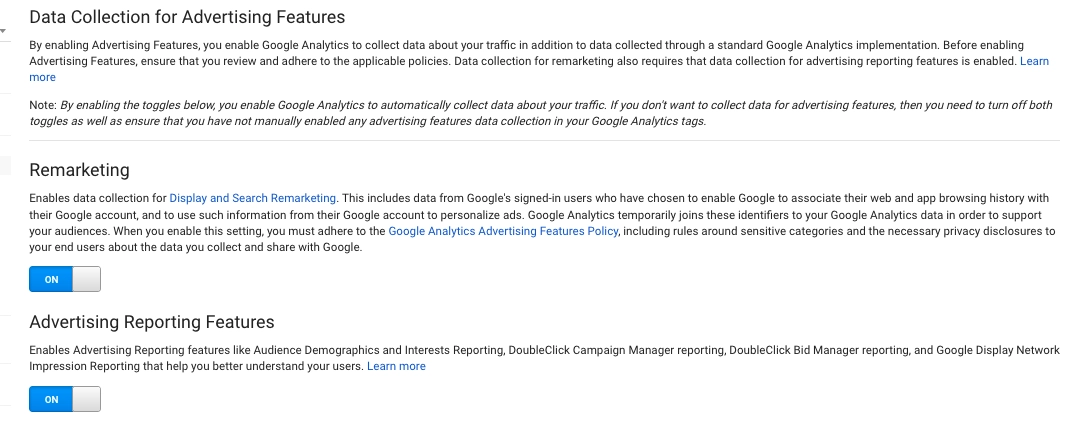Viewport: 1075px width, 433px height.
Task: Follow Learn more link under Advertising Reporting Features
Action: [396, 366]
